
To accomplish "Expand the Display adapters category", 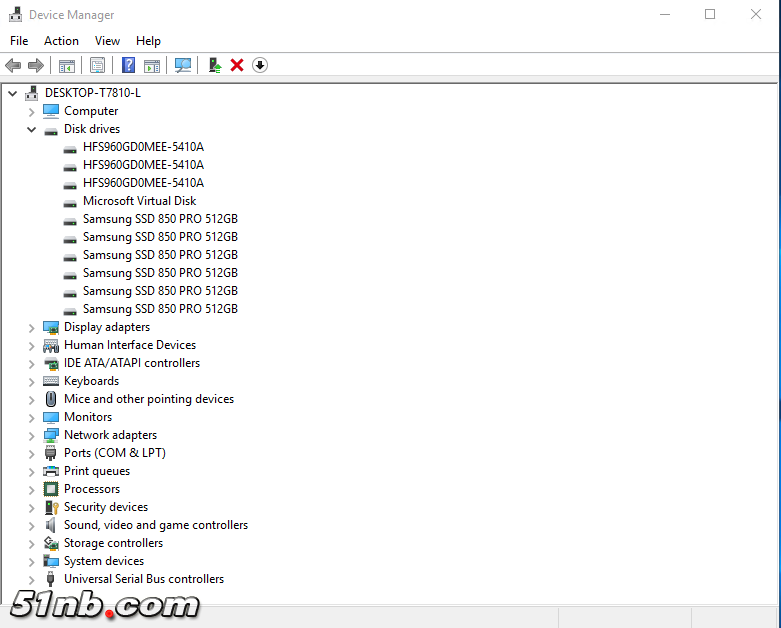I will (x=32, y=327).
